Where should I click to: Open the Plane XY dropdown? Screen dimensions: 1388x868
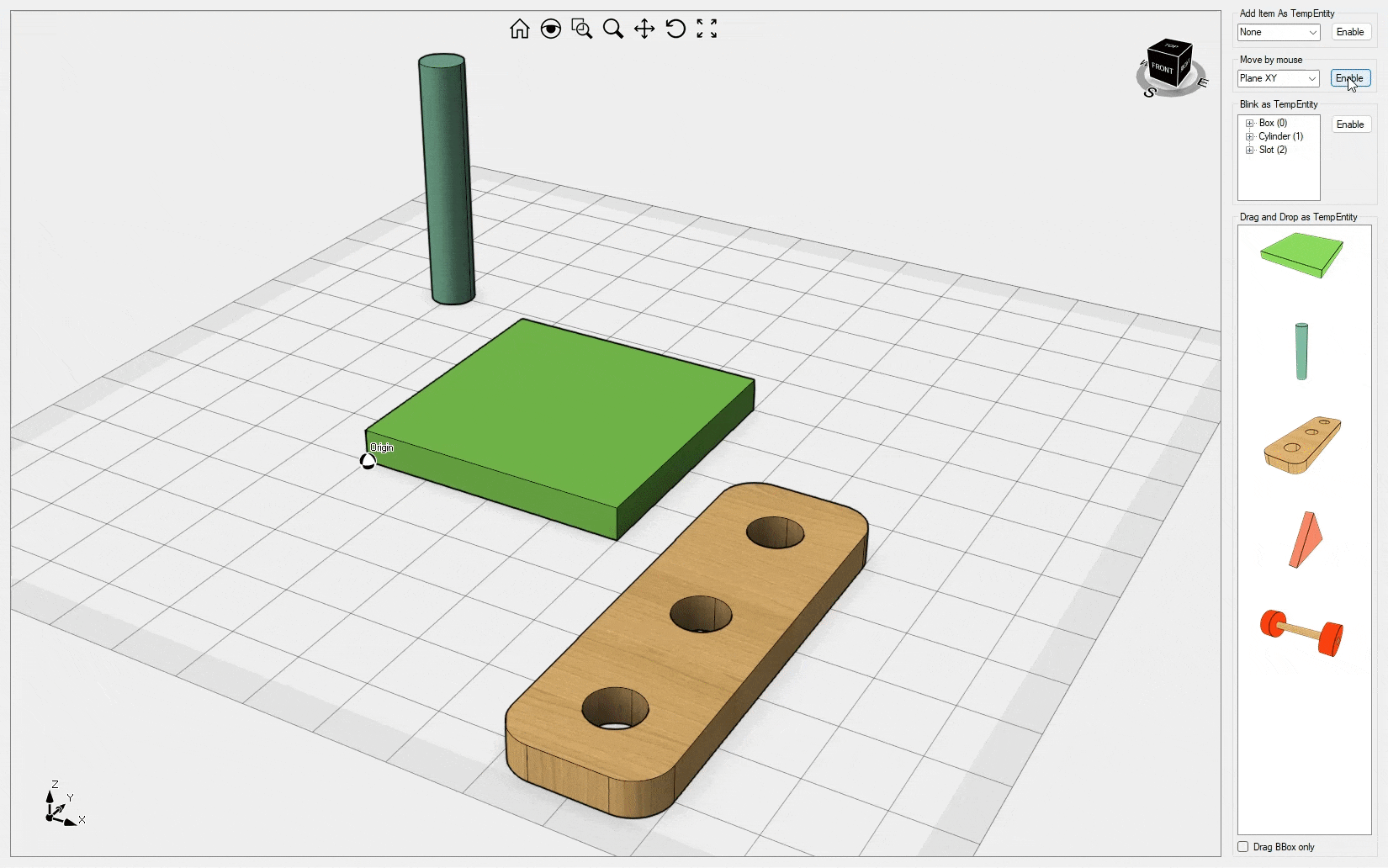click(x=1278, y=78)
